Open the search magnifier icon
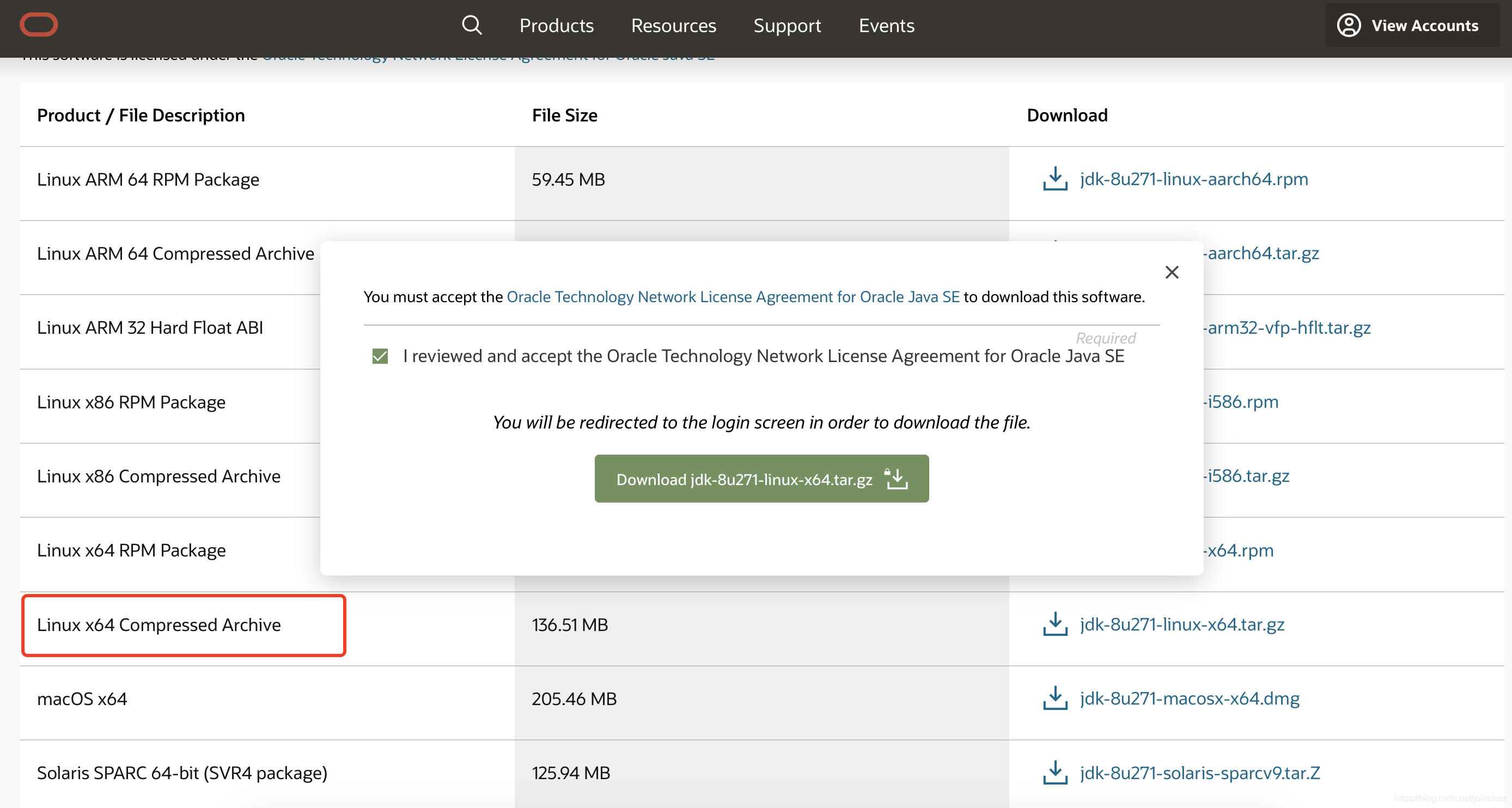The image size is (1512, 808). [471, 25]
